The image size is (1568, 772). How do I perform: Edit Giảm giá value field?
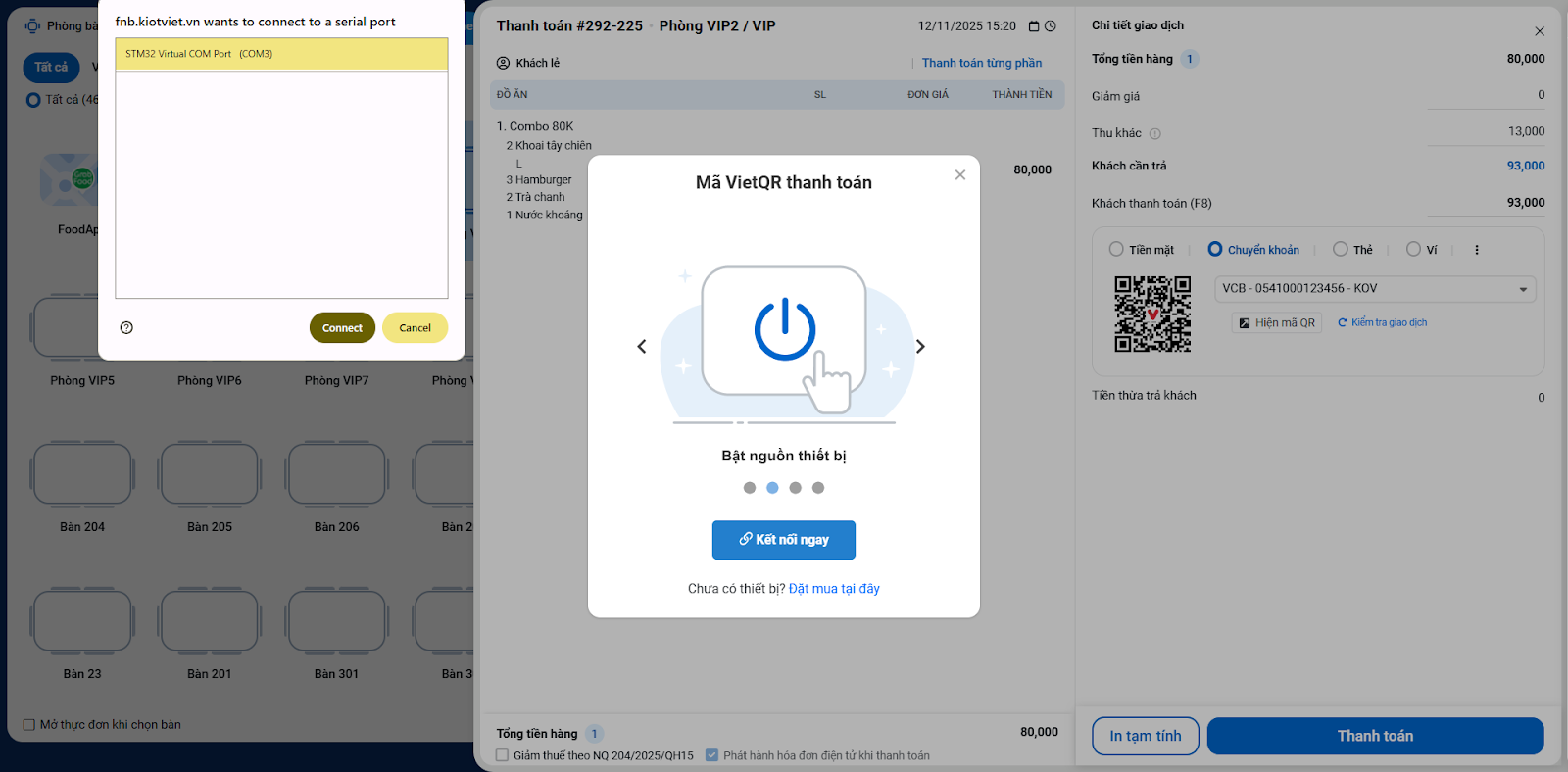click(1486, 96)
